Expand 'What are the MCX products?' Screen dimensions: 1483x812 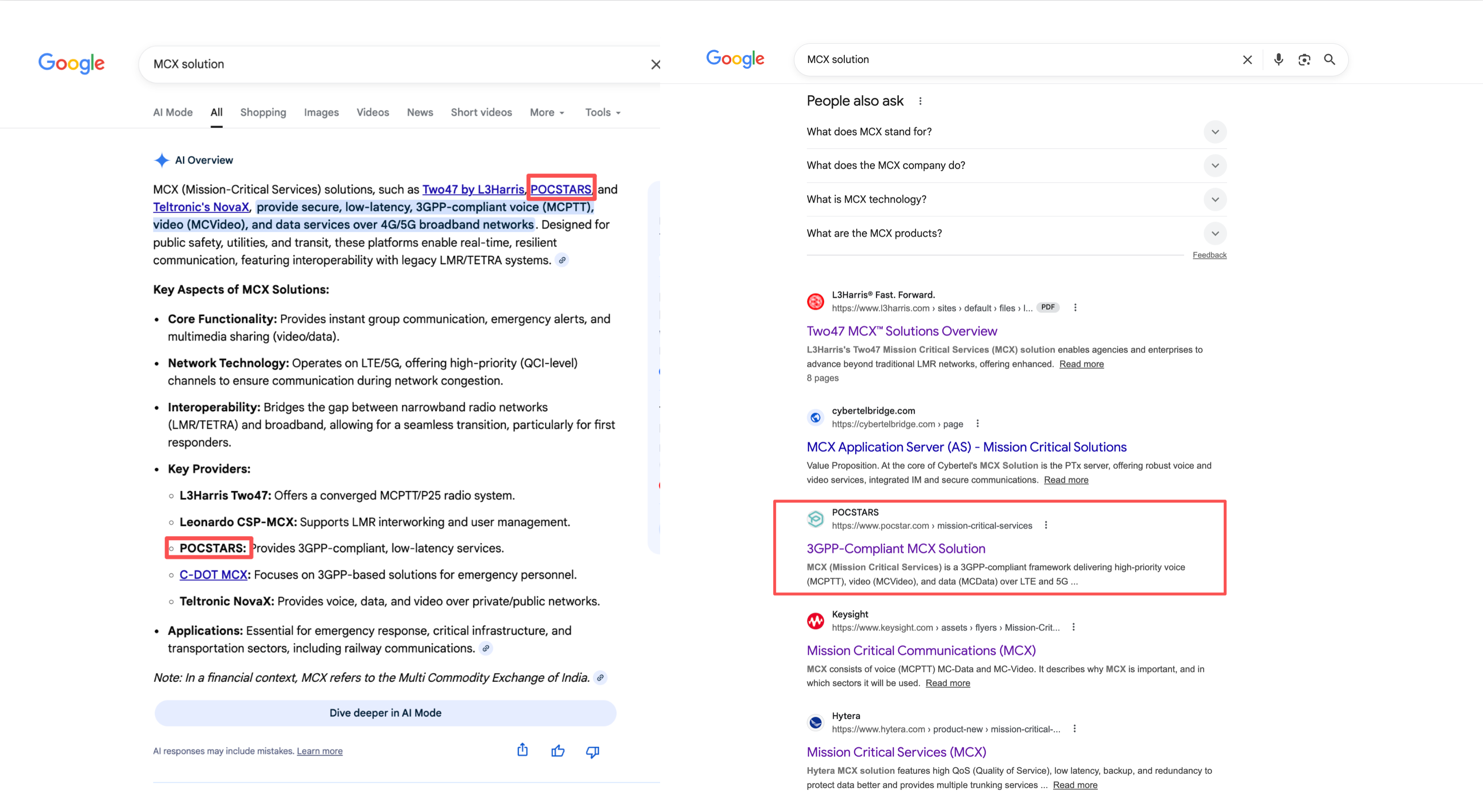1215,234
